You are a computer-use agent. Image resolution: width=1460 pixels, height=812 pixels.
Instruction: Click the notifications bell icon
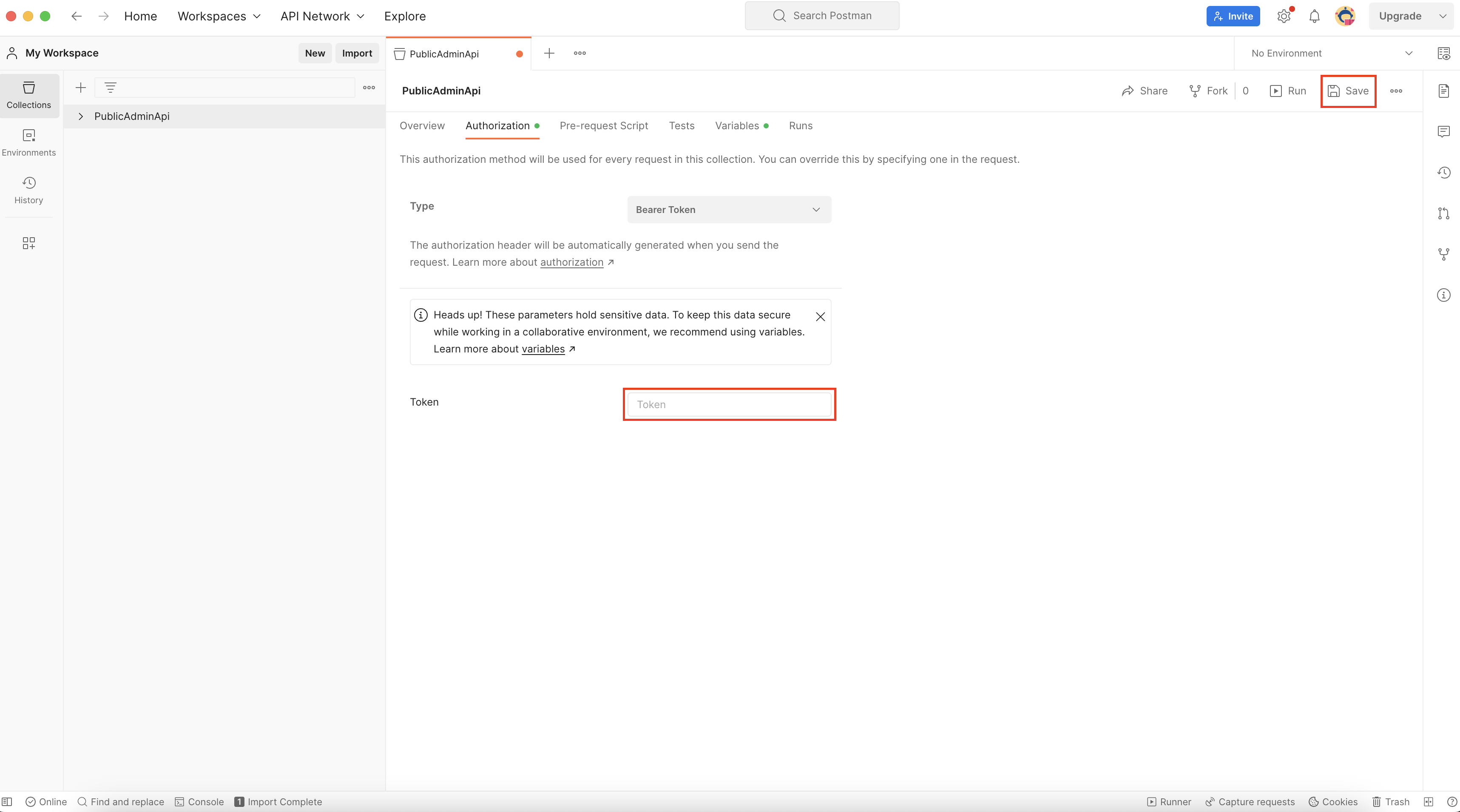(x=1314, y=16)
